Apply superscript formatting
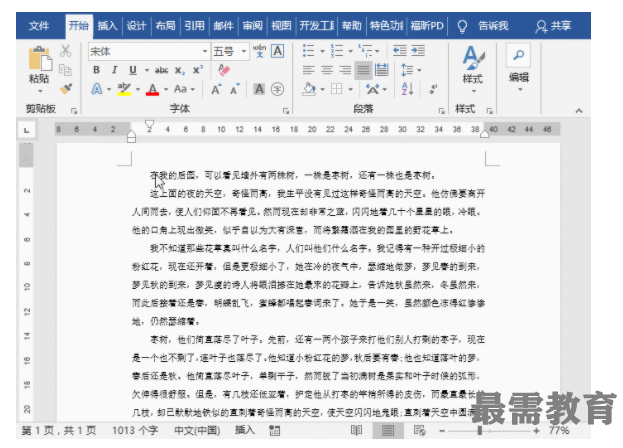 click(198, 70)
